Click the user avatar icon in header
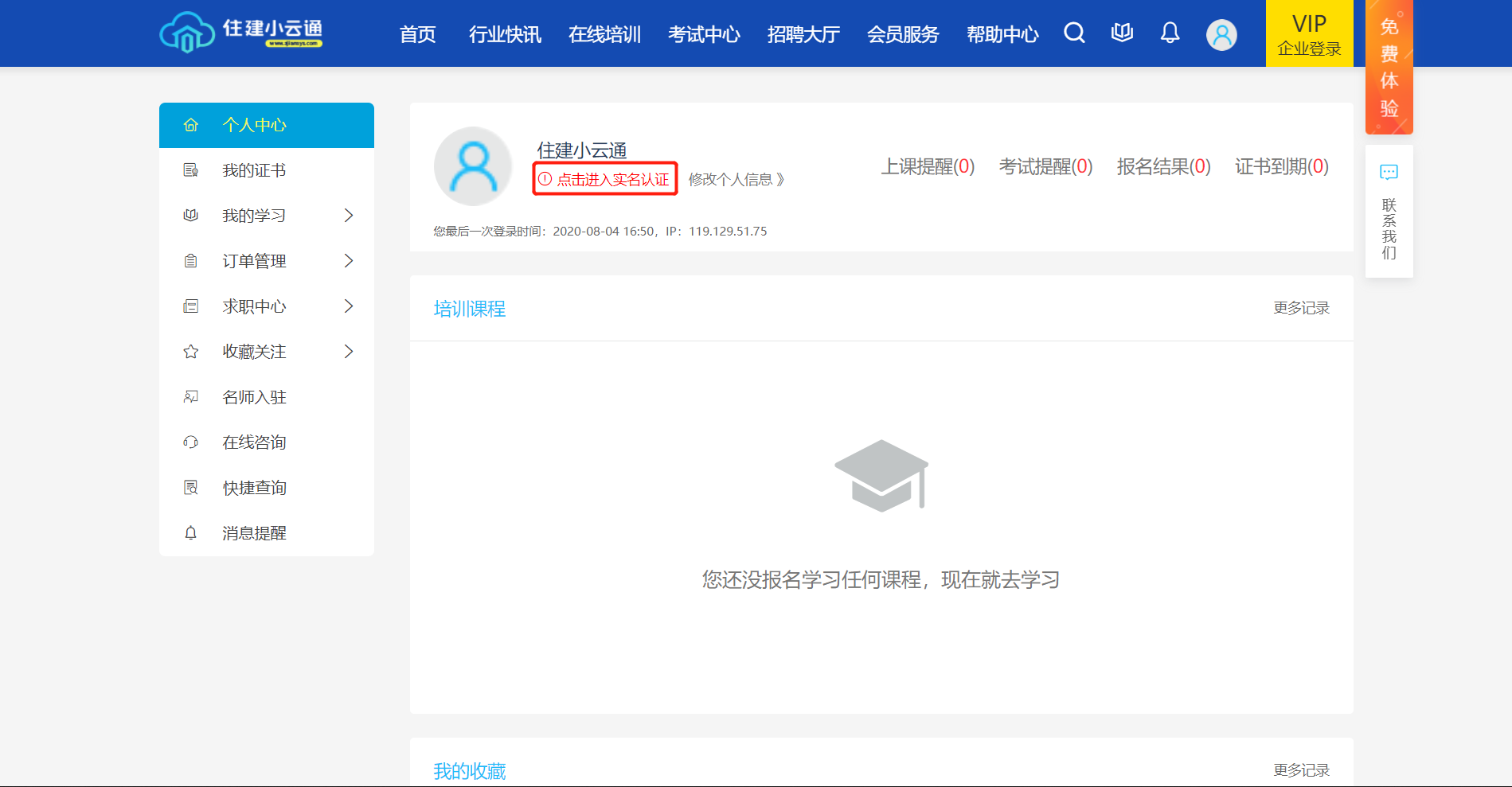Screen dimensions: 1512x787 pyautogui.click(x=1221, y=34)
